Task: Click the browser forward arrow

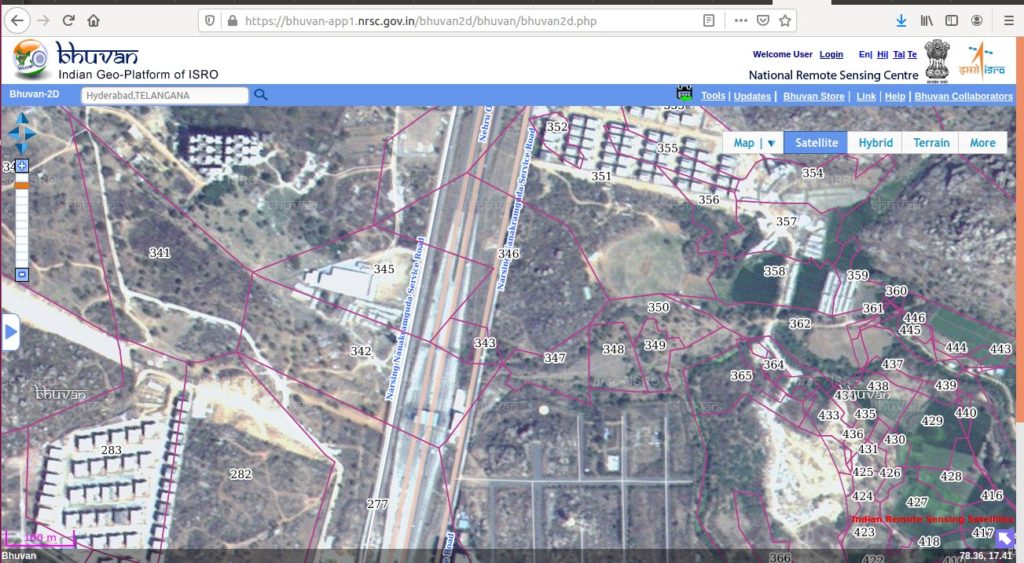Action: pyautogui.click(x=43, y=20)
